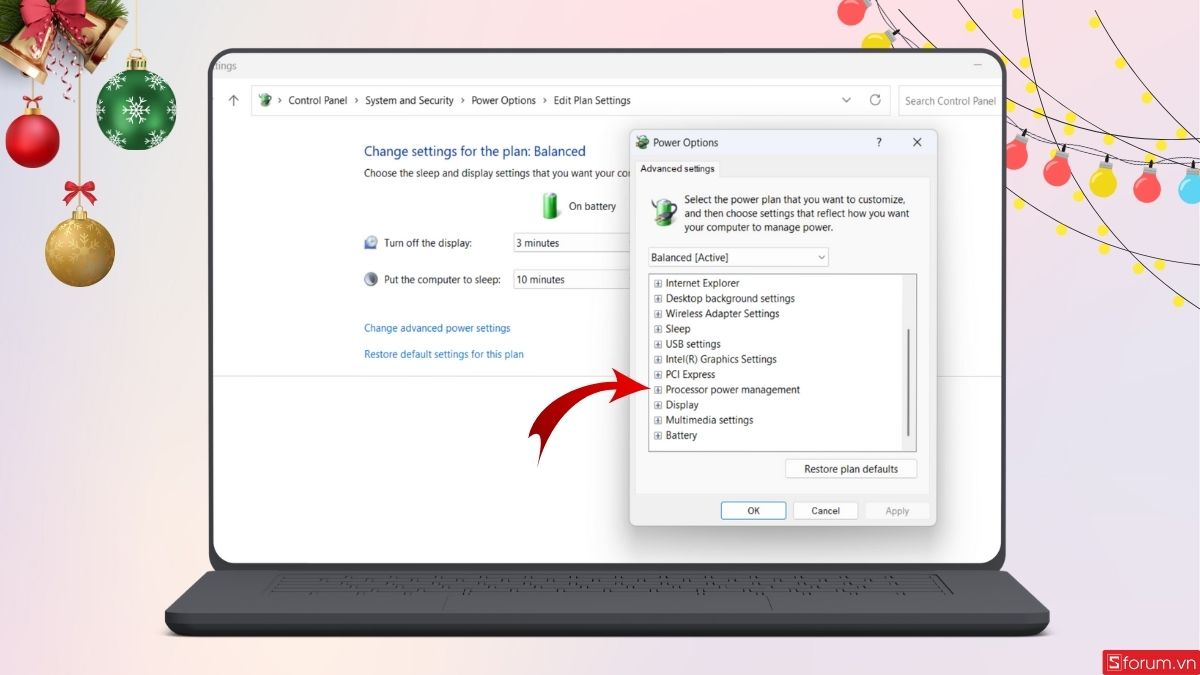The height and width of the screenshot is (675, 1200).
Task: Click the Control Panel window minimize button
Action: click(x=978, y=65)
